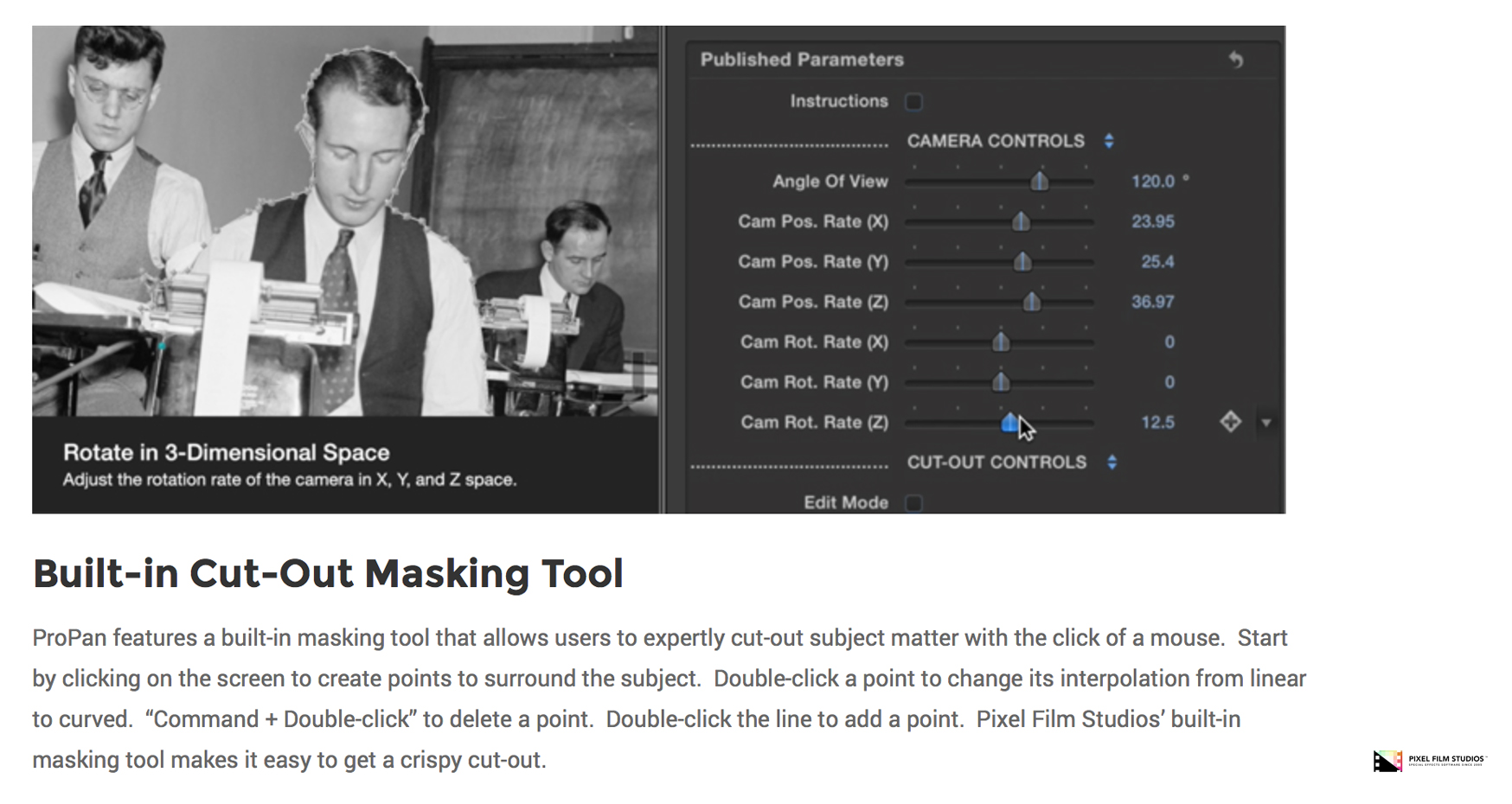Click the Built-in Cut-Out Masking Tool heading
The height and width of the screenshot is (804, 1512).
(328, 574)
